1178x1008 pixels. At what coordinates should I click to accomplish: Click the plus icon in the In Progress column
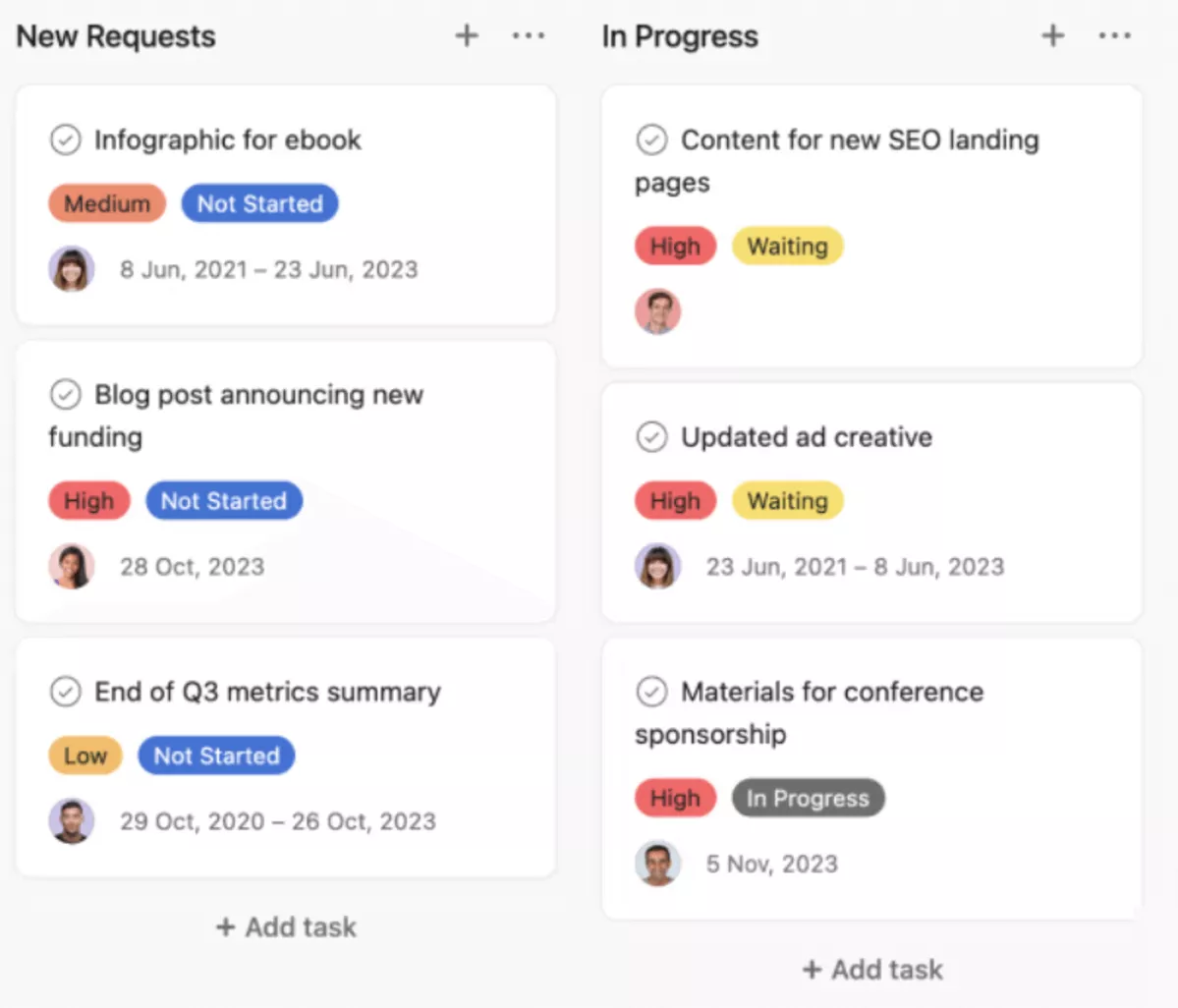tap(1052, 35)
